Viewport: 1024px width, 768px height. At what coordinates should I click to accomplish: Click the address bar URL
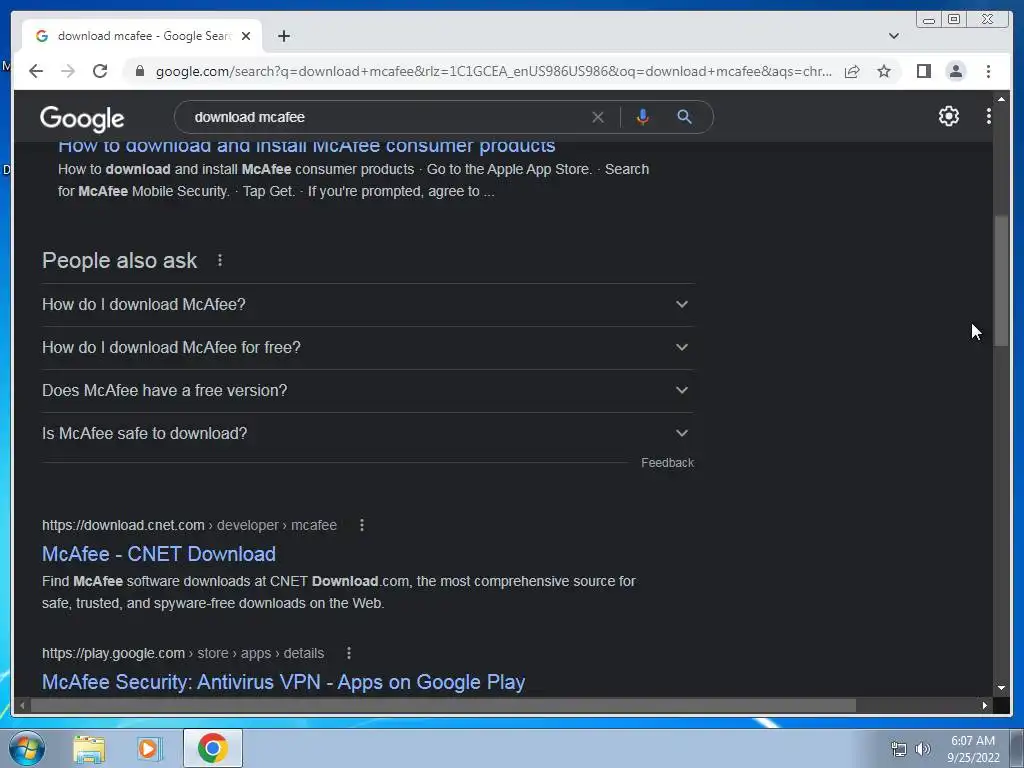coord(493,71)
